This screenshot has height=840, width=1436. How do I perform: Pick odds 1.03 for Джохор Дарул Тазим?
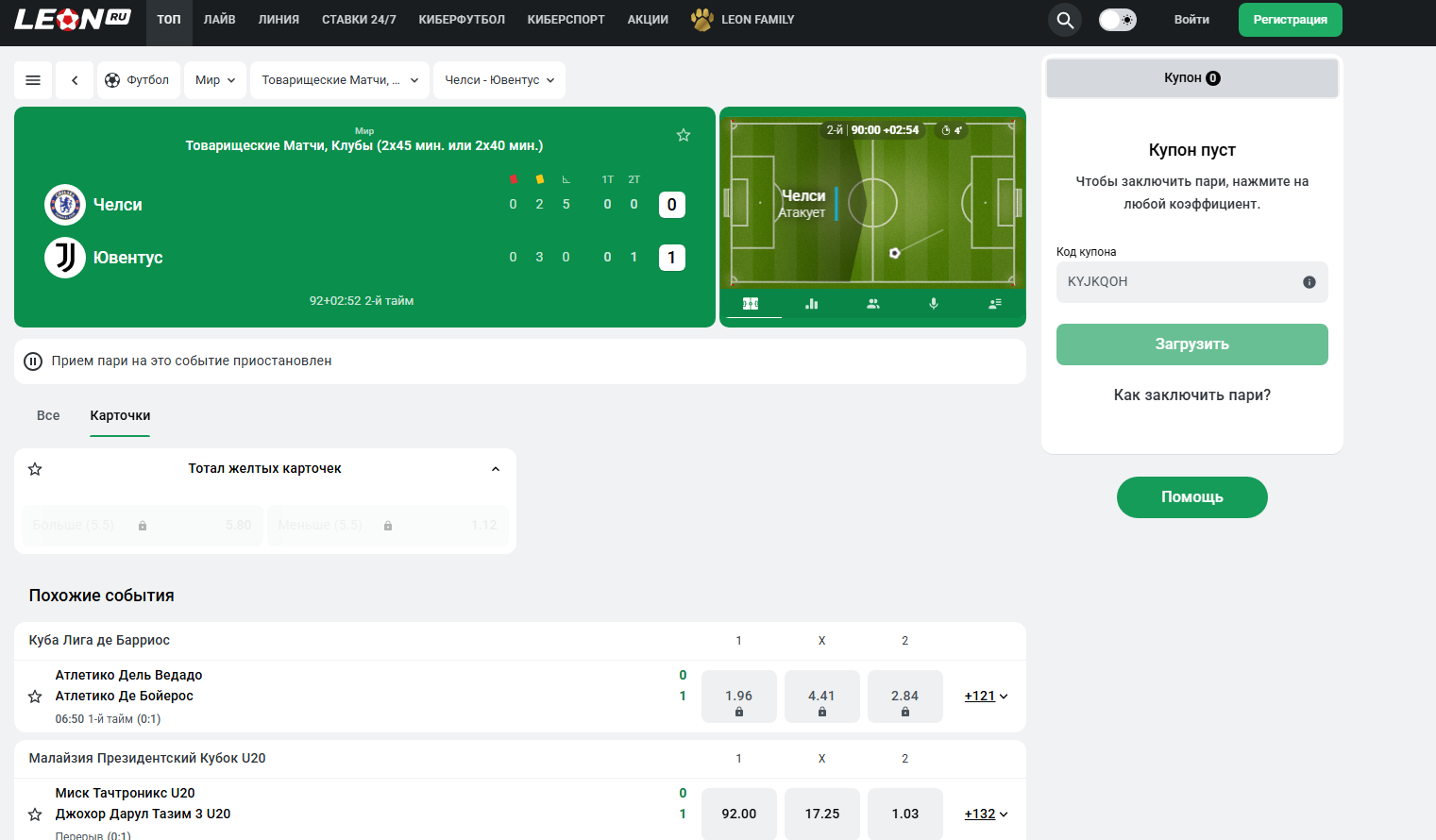[905, 814]
